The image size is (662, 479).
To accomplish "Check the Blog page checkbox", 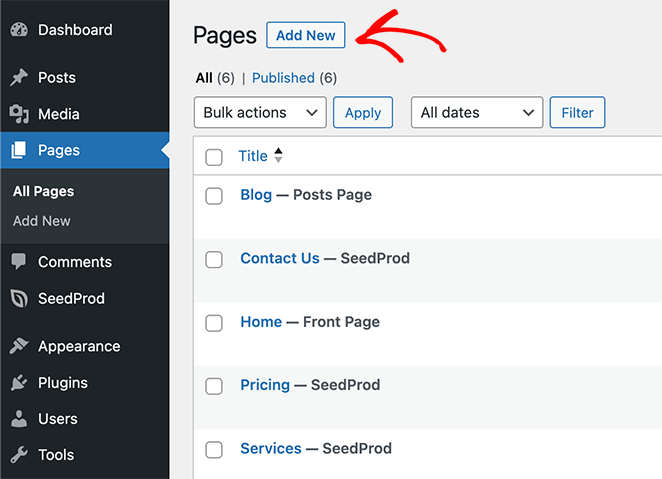I will point(214,196).
